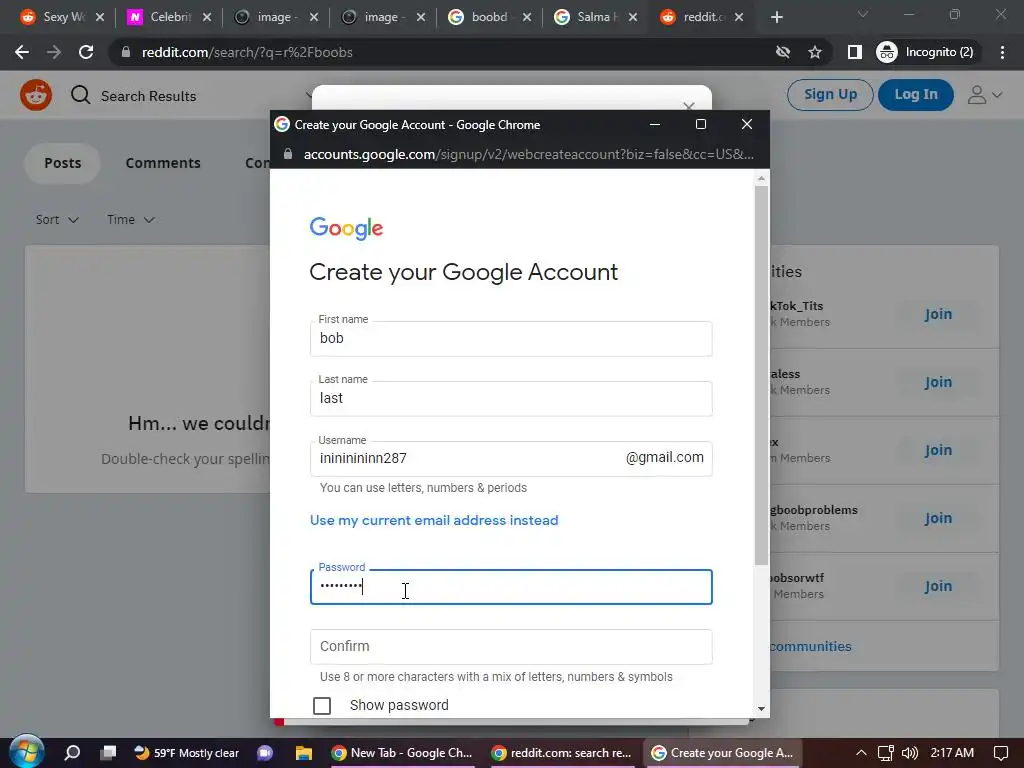Open the Reddit user menu dropdown
Viewport: 1024px width, 768px height.
(985, 95)
